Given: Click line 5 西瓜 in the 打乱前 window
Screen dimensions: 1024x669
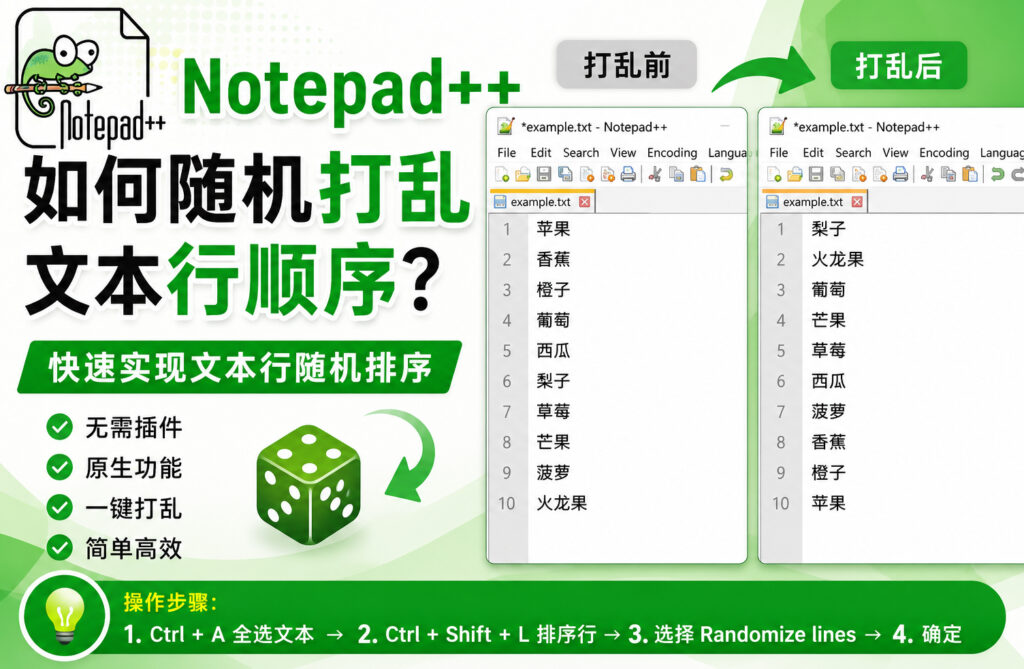Looking at the screenshot, I should (553, 351).
